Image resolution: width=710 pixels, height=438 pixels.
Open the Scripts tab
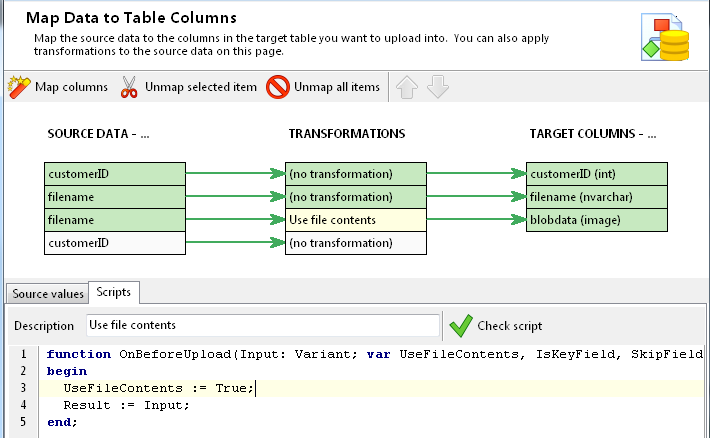click(115, 293)
